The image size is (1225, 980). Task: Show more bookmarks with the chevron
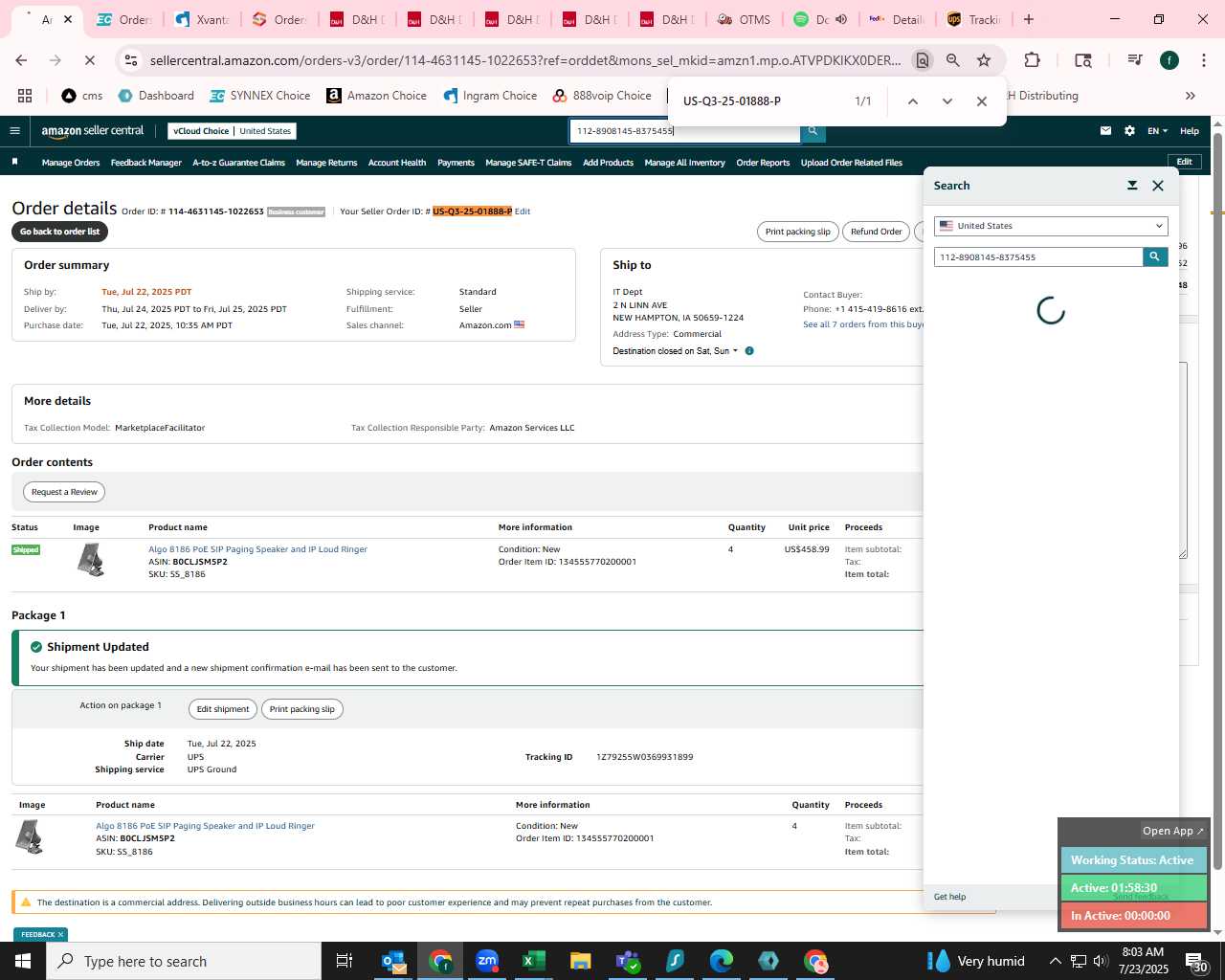pos(1191,96)
